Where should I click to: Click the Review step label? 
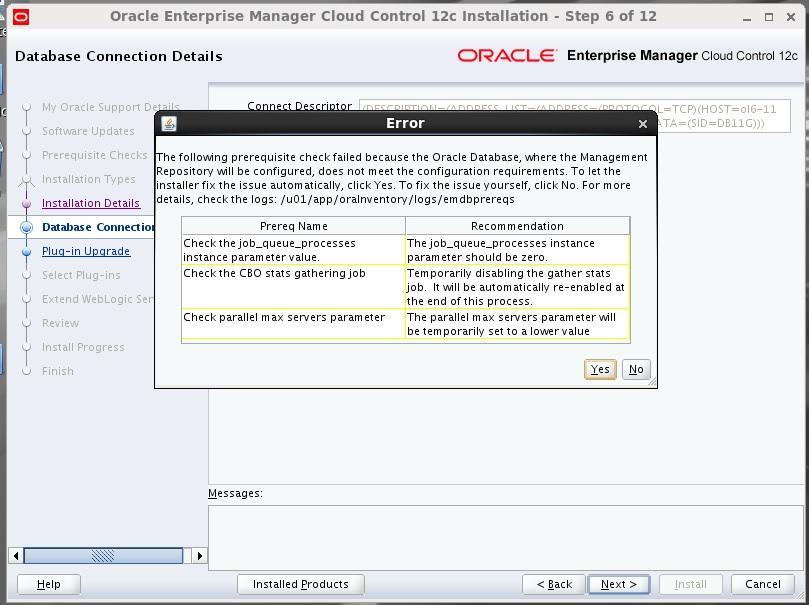click(x=60, y=323)
